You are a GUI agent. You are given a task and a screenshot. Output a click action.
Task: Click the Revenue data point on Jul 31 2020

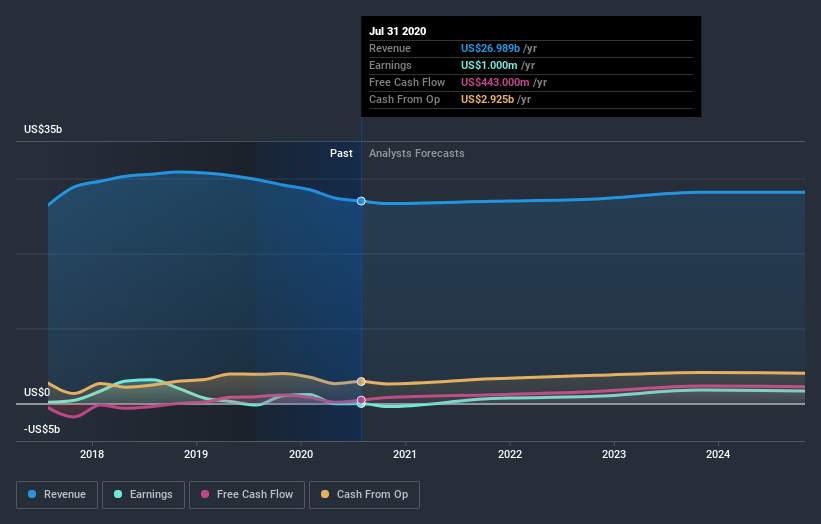pos(361,201)
